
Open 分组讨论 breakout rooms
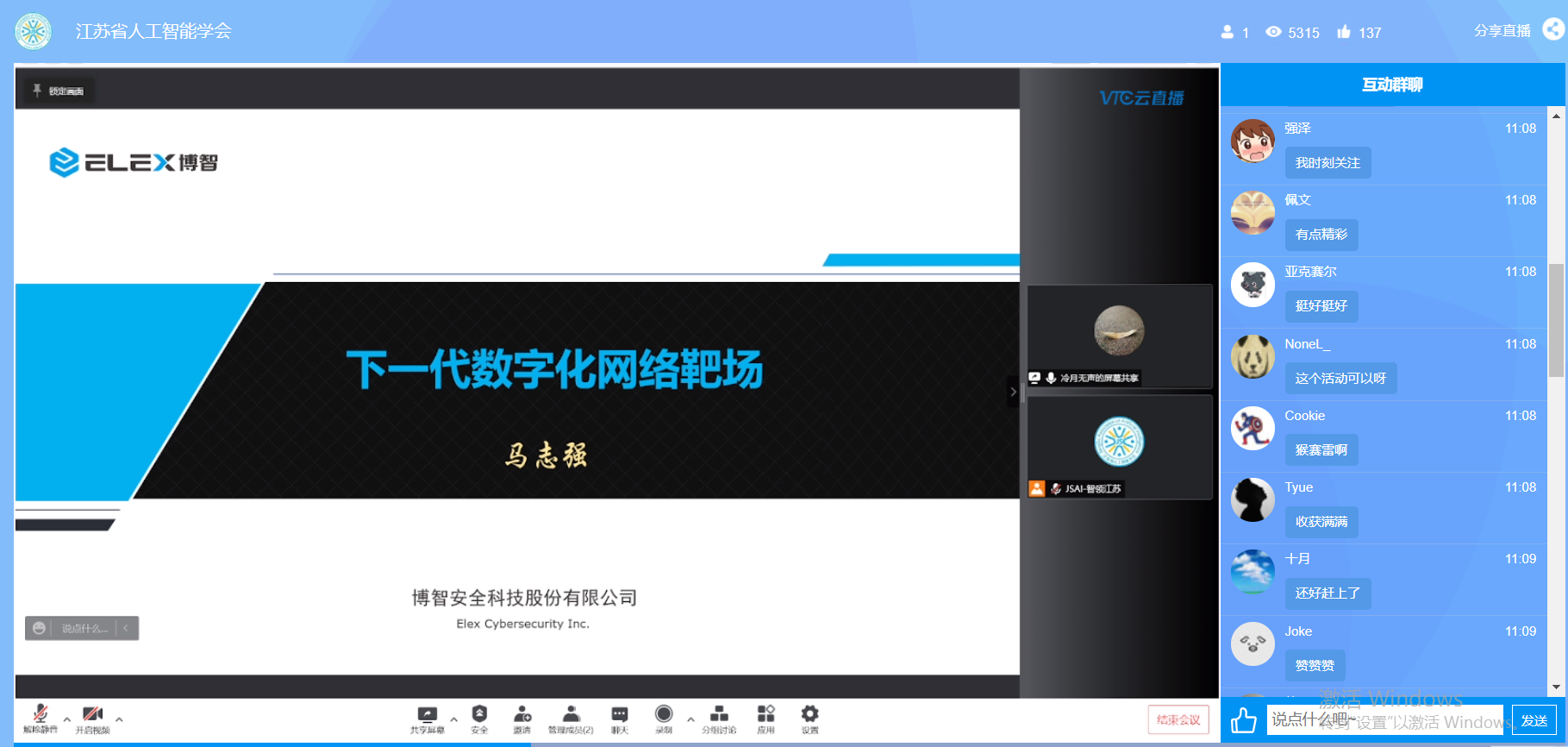(x=719, y=718)
